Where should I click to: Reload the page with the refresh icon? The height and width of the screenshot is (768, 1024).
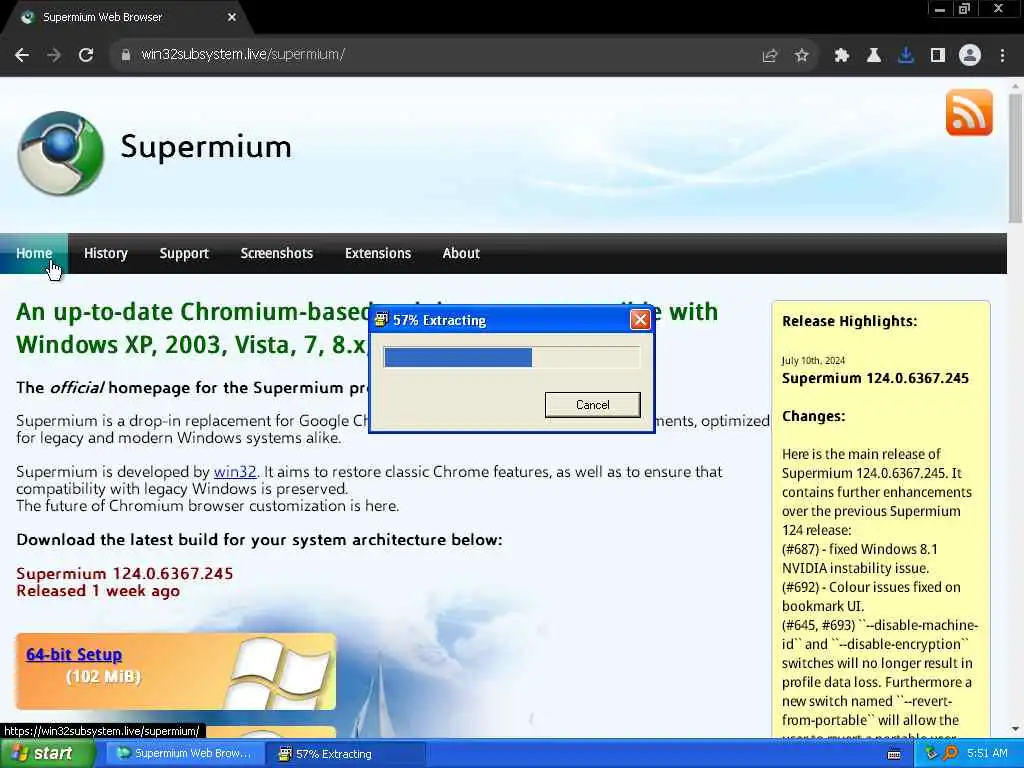coord(86,56)
